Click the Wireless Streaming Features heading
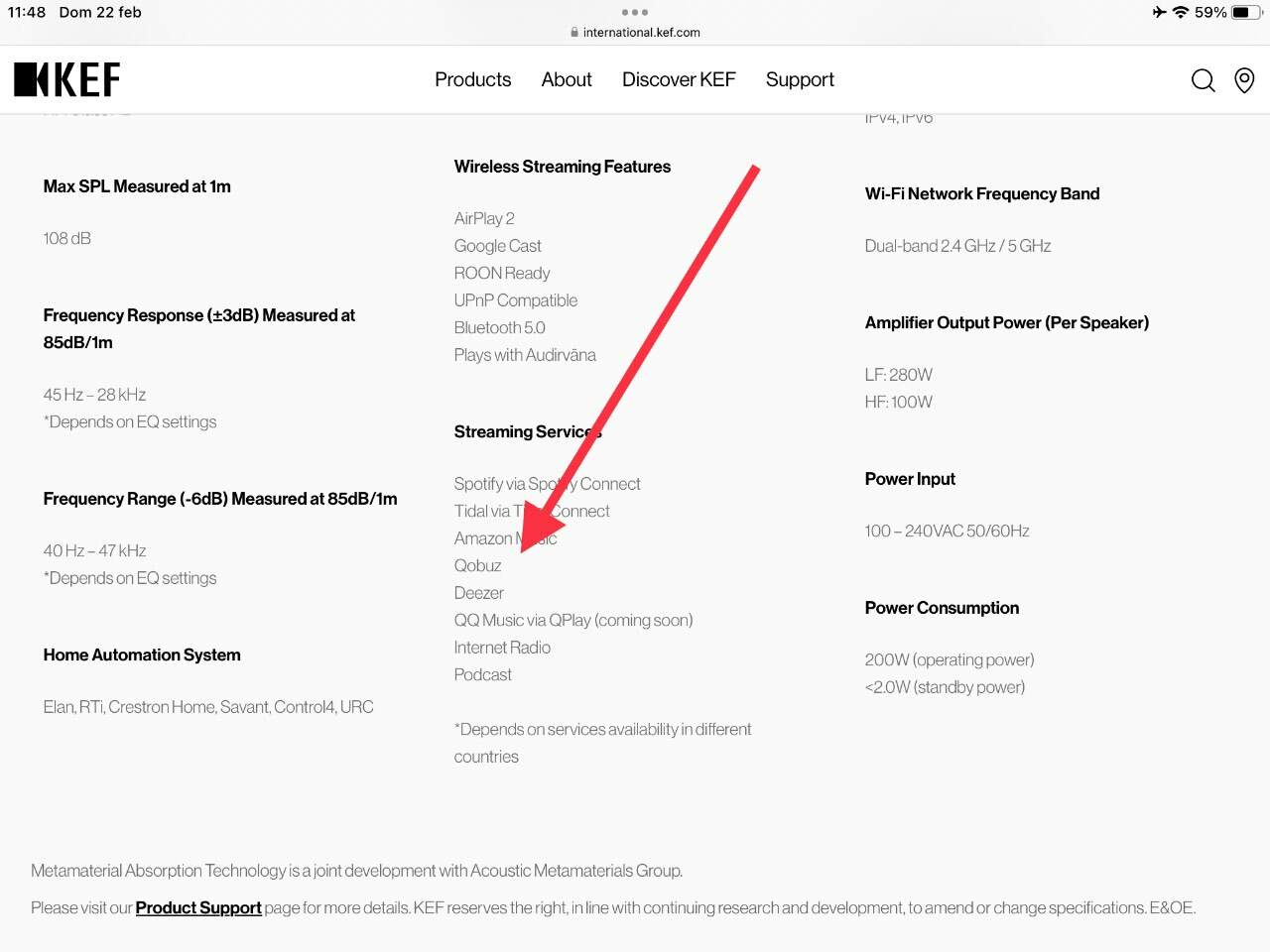This screenshot has width=1270, height=952. coord(563,167)
